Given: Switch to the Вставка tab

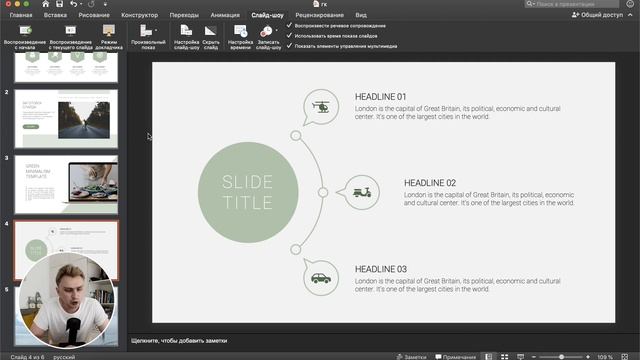Looking at the screenshot, I should pos(55,15).
